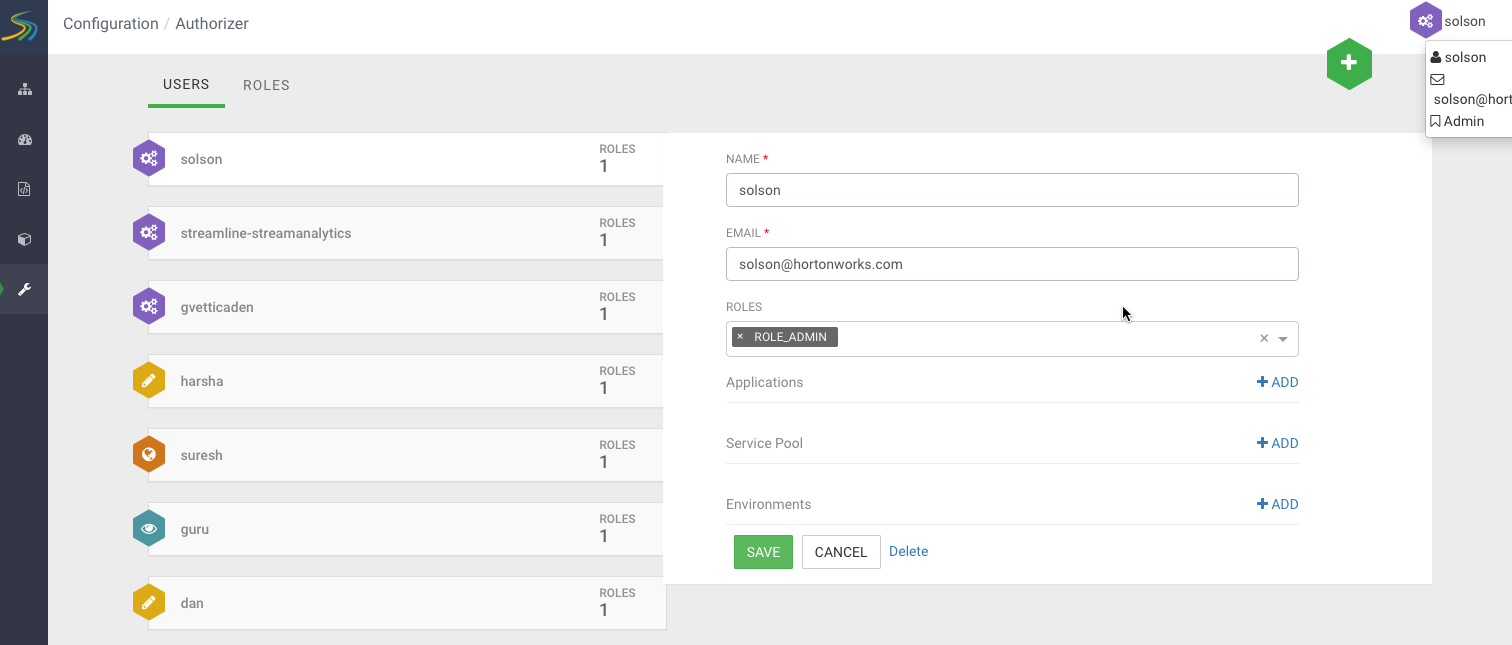Click dan's yellow pencil hexagon icon
Image resolution: width=1512 pixels, height=645 pixels.
pyautogui.click(x=149, y=602)
